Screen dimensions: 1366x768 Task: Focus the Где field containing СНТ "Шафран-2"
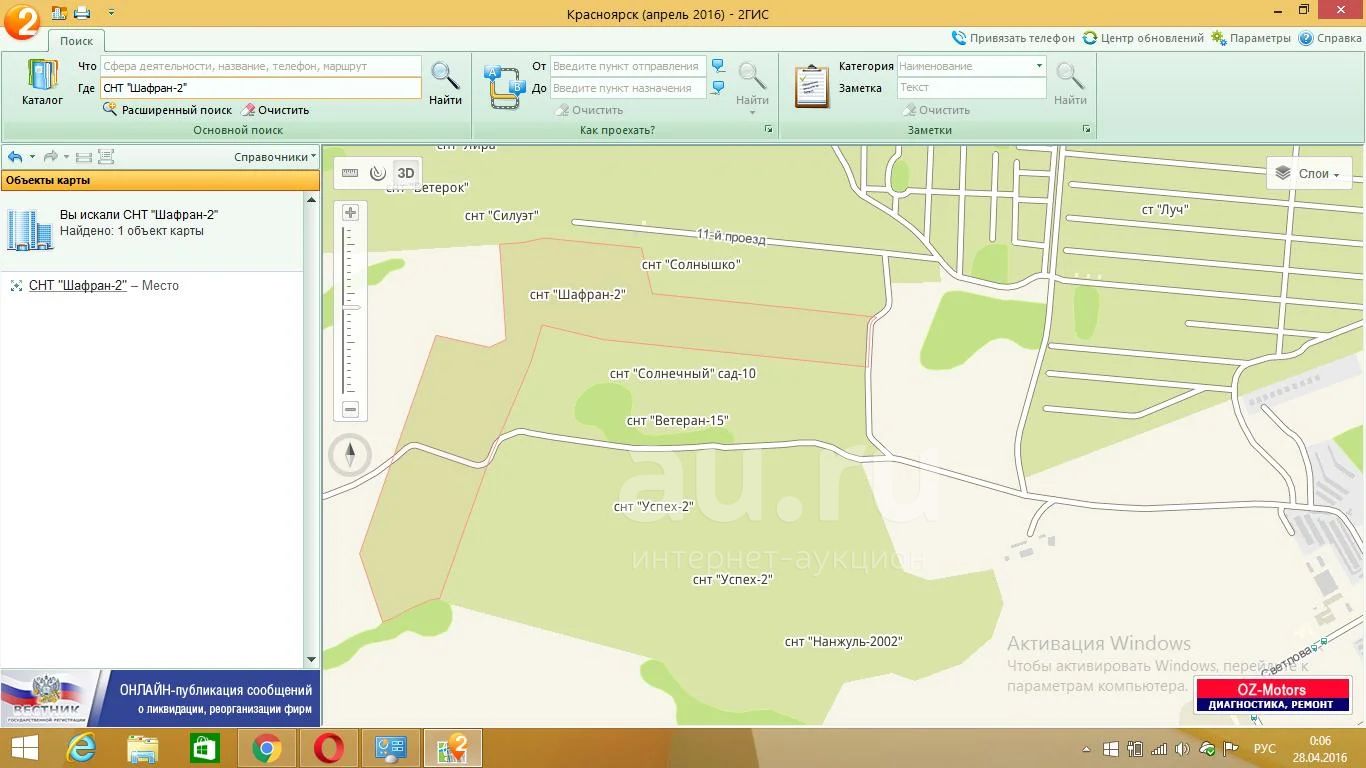261,88
